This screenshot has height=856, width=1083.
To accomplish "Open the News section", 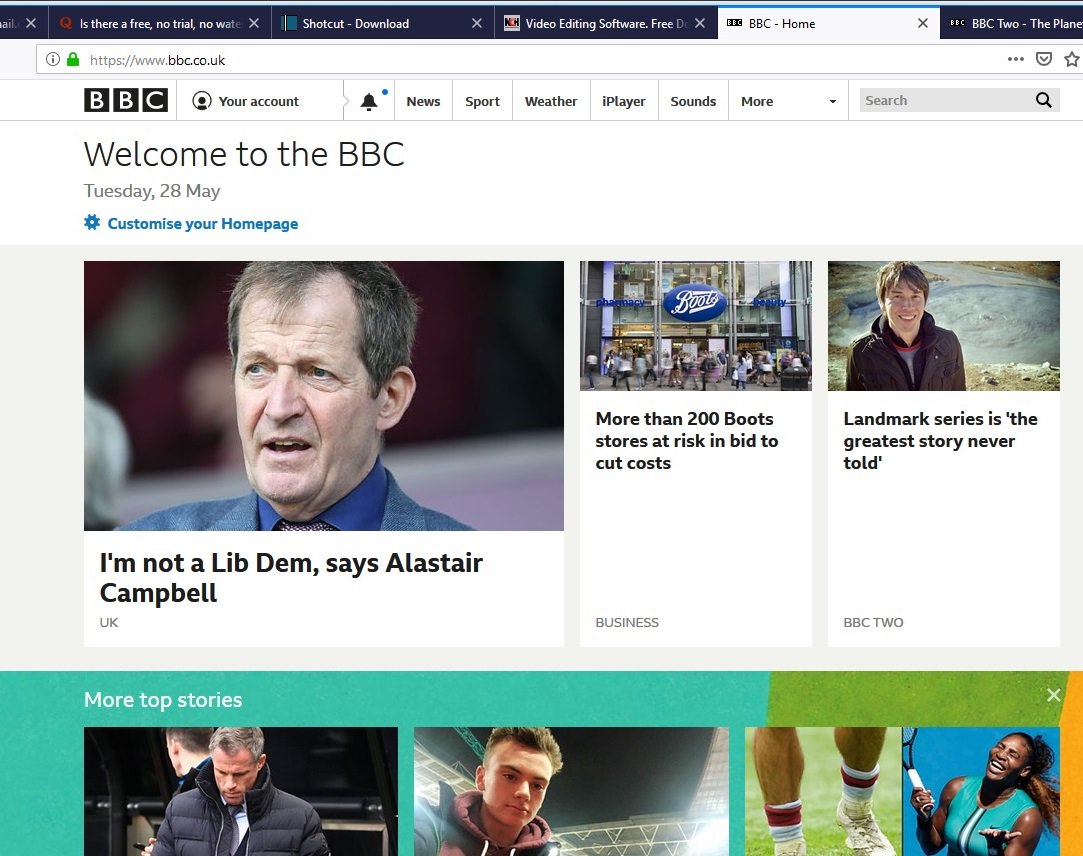I will [423, 101].
